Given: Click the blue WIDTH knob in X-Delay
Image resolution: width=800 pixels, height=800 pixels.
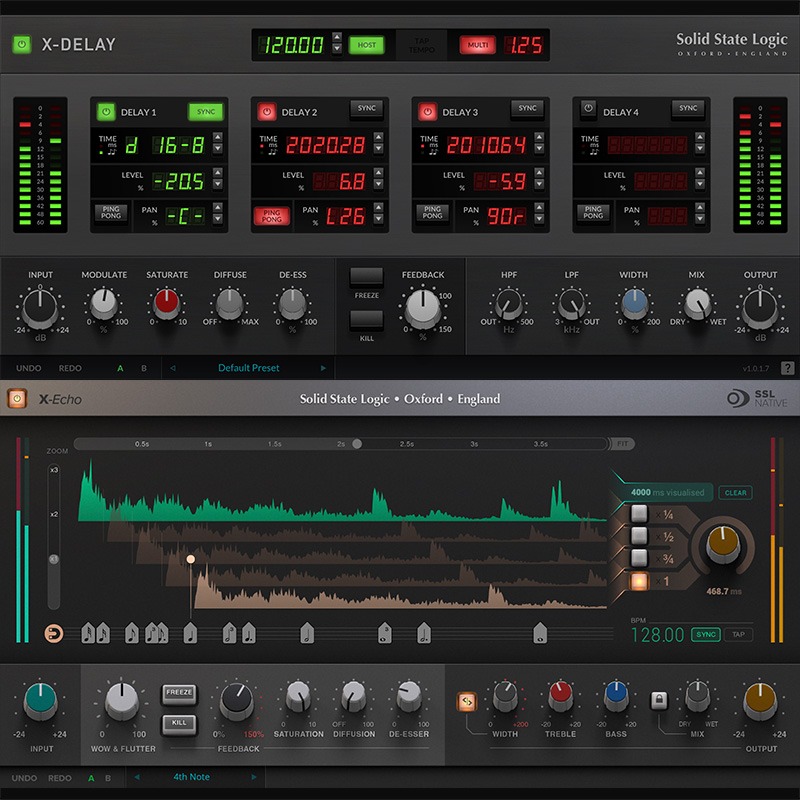Looking at the screenshot, I should pos(634,304).
